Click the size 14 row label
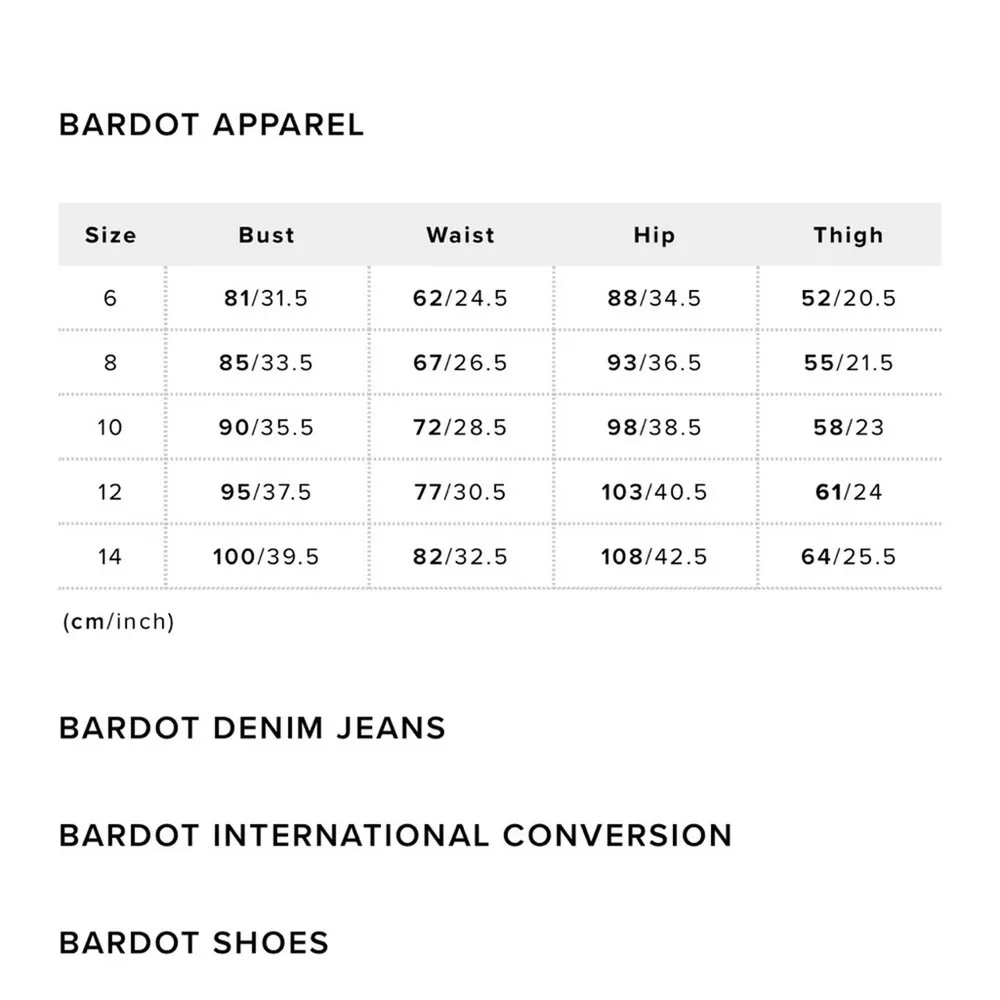This screenshot has height=1000, width=1000. (110, 556)
